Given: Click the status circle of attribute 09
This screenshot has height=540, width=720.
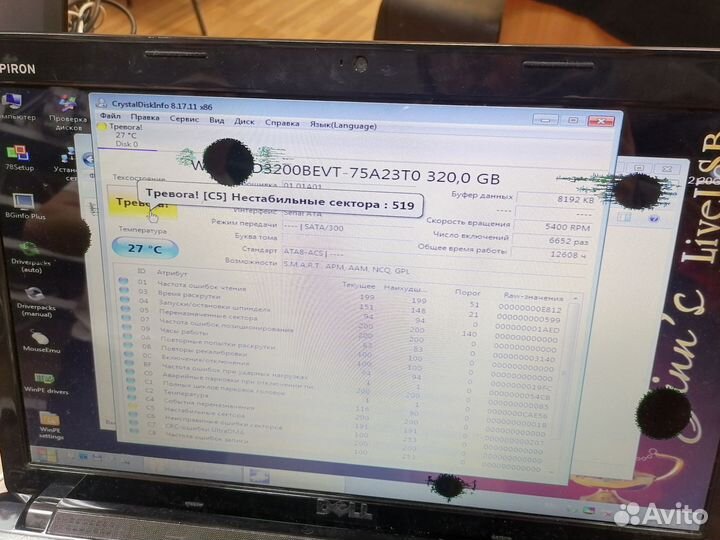Looking at the screenshot, I should tap(127, 327).
